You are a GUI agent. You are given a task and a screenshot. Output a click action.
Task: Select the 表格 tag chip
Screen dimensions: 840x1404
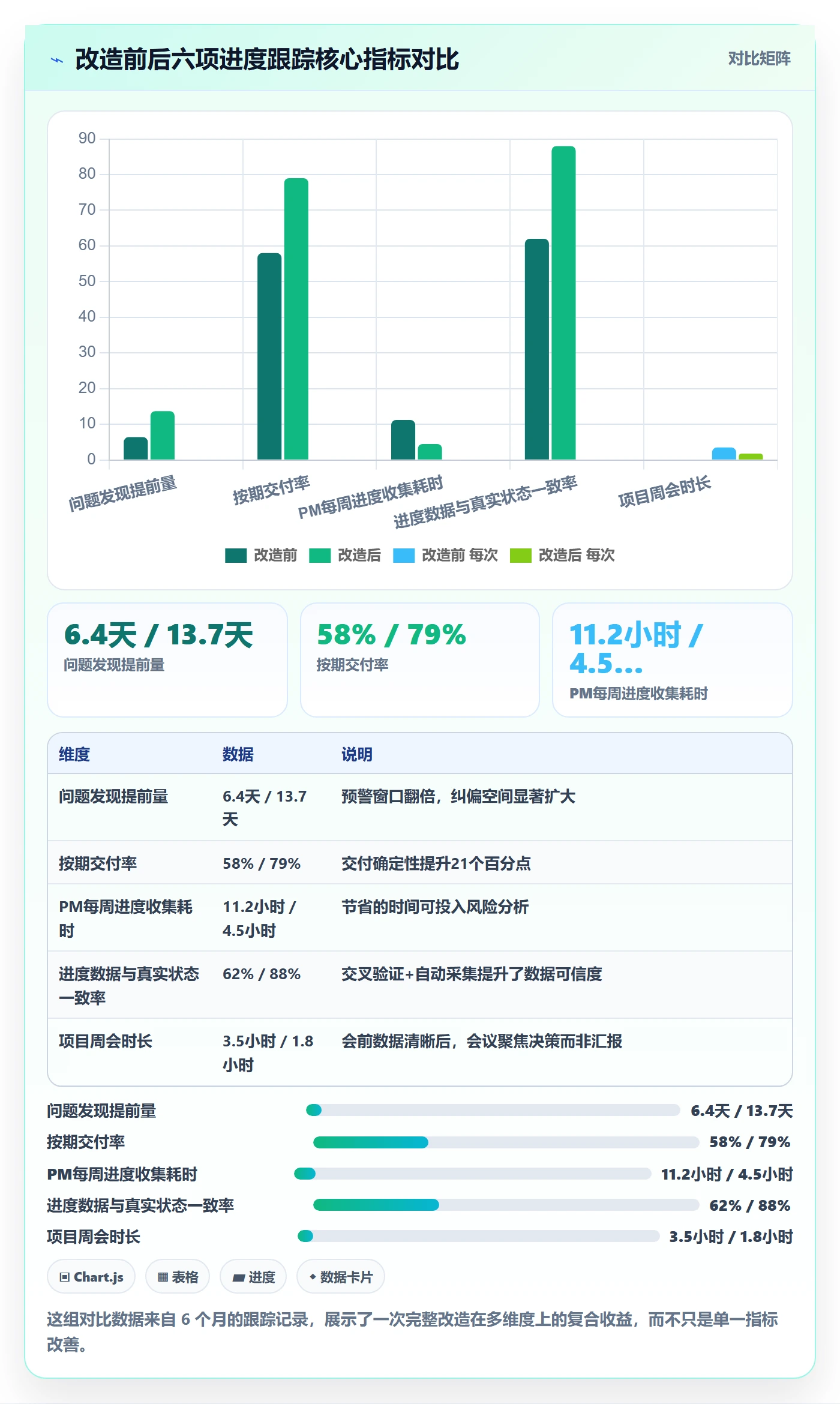point(178,1277)
